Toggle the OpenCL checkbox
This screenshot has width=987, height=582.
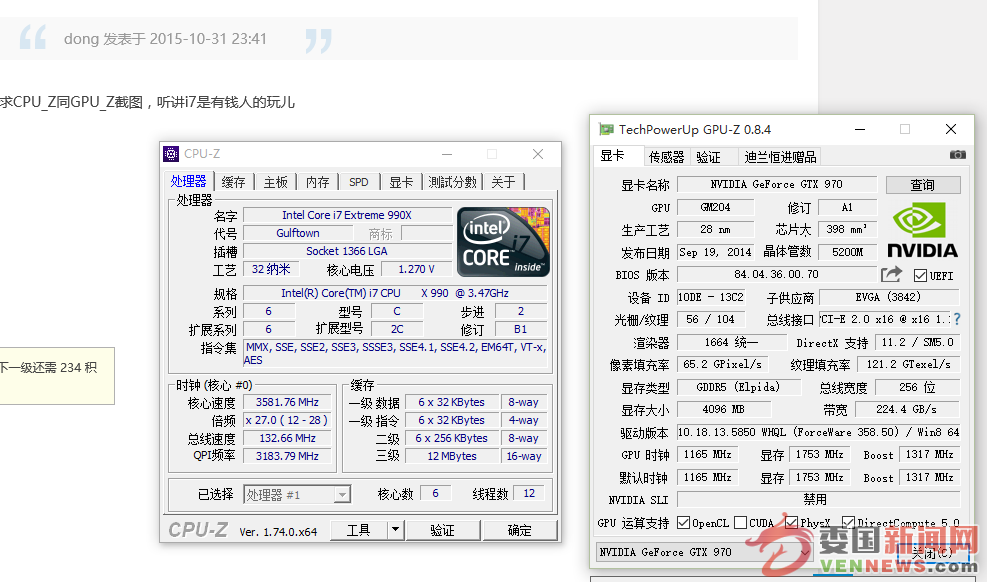(x=683, y=523)
